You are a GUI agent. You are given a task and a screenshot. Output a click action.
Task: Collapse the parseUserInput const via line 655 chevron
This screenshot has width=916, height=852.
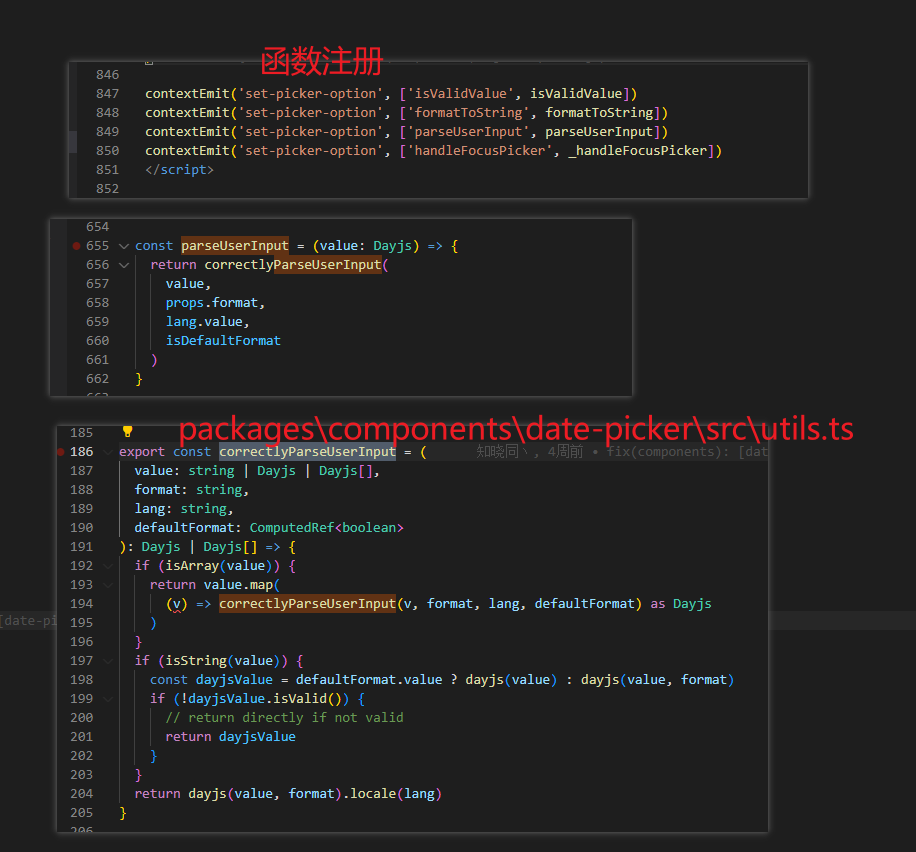pos(122,245)
